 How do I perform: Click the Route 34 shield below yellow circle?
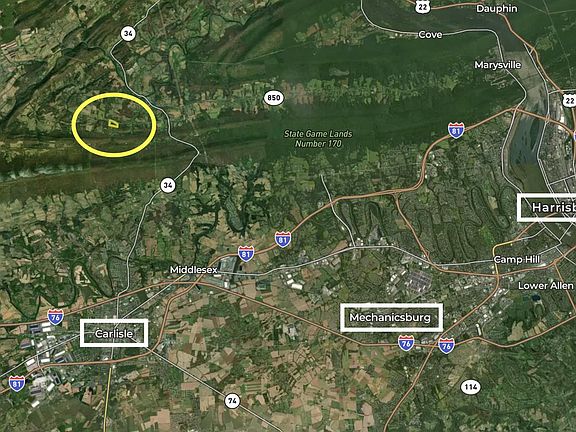point(168,185)
